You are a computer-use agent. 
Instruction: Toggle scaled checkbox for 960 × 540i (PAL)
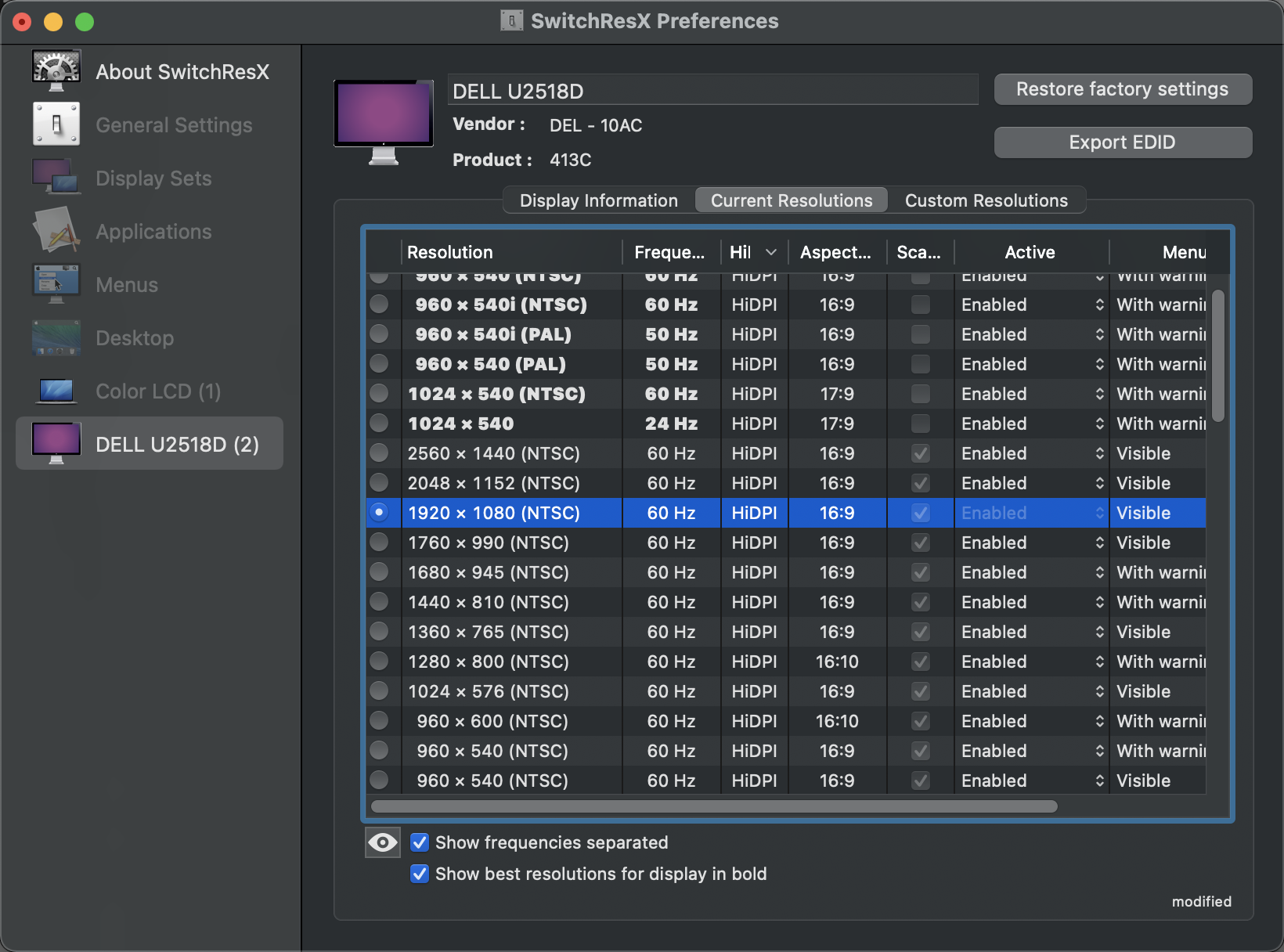click(x=921, y=334)
